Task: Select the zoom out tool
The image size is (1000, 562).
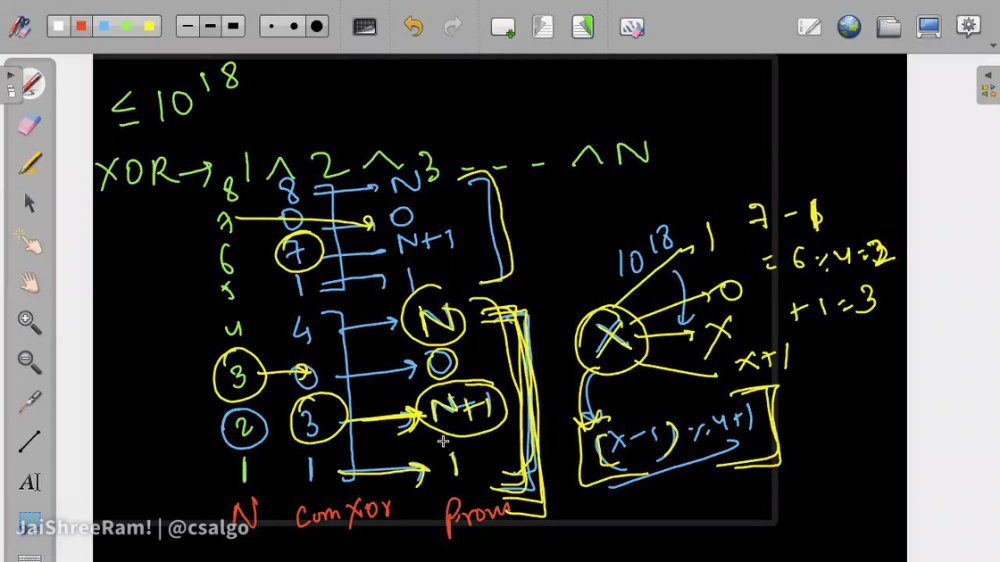Action: click(x=29, y=362)
